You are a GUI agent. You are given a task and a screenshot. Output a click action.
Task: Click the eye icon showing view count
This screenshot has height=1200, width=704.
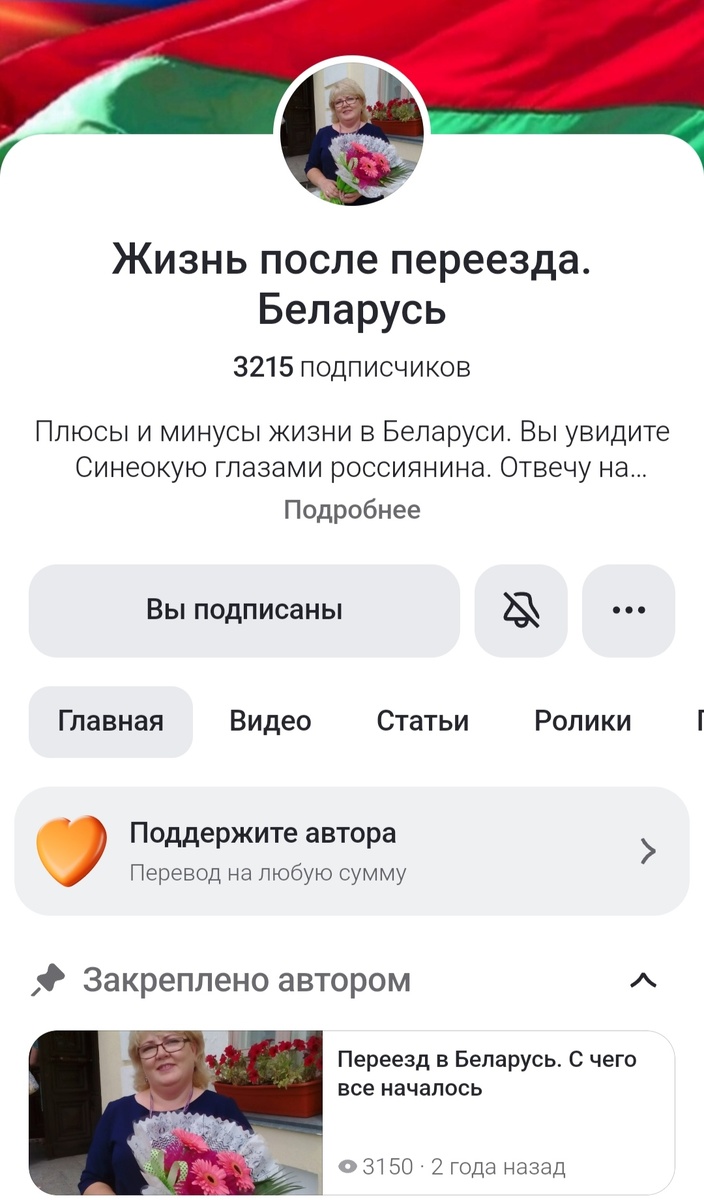tap(347, 1166)
